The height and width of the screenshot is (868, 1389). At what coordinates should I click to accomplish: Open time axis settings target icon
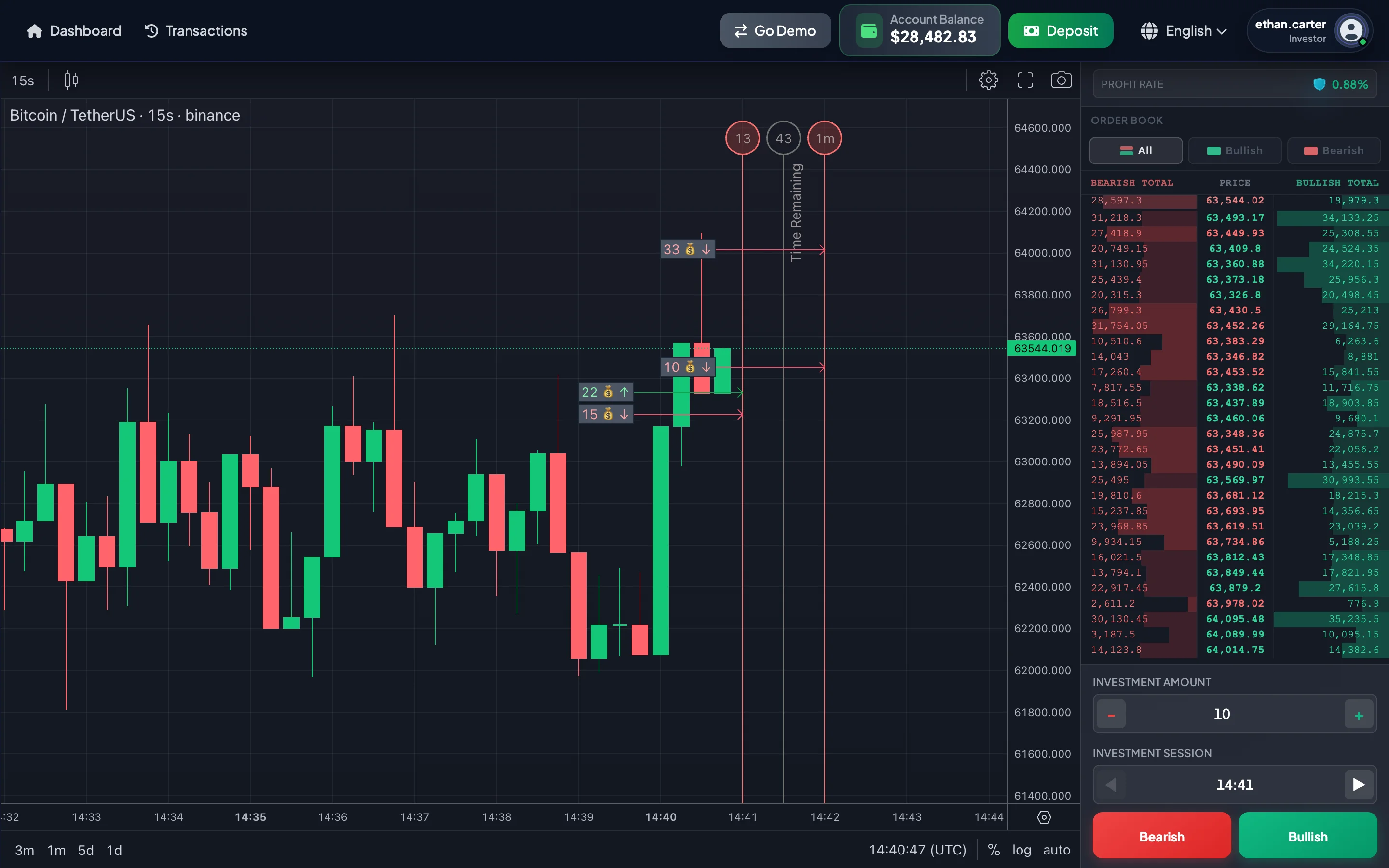1044,817
